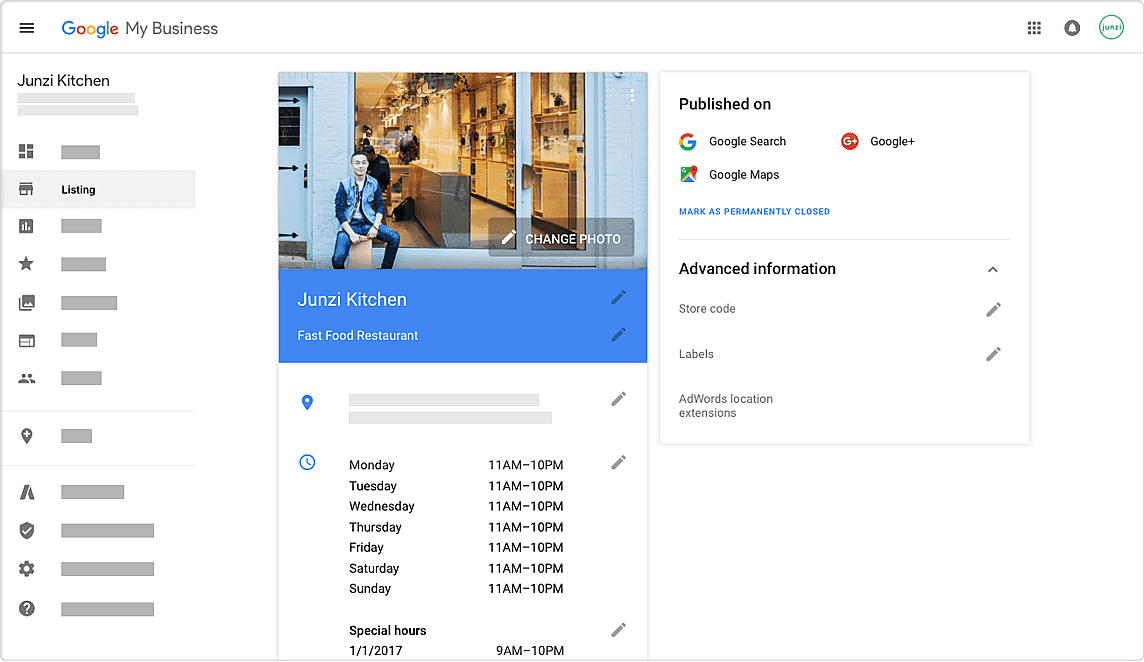Screen dimensions: 1144x662
Task: Click the blue hours clock icon
Action: click(x=307, y=462)
